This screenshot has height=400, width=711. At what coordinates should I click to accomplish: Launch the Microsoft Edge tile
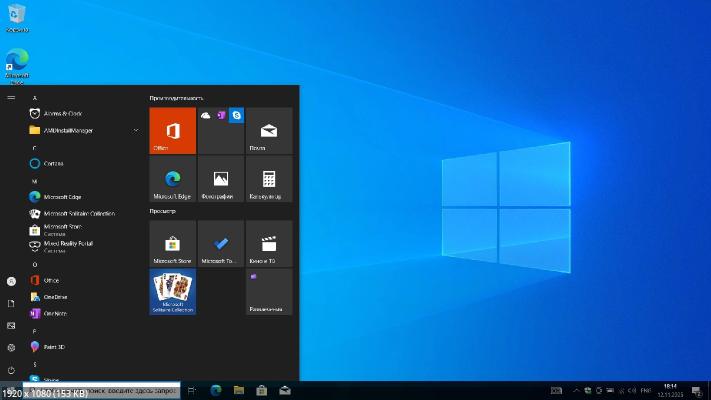click(x=172, y=180)
